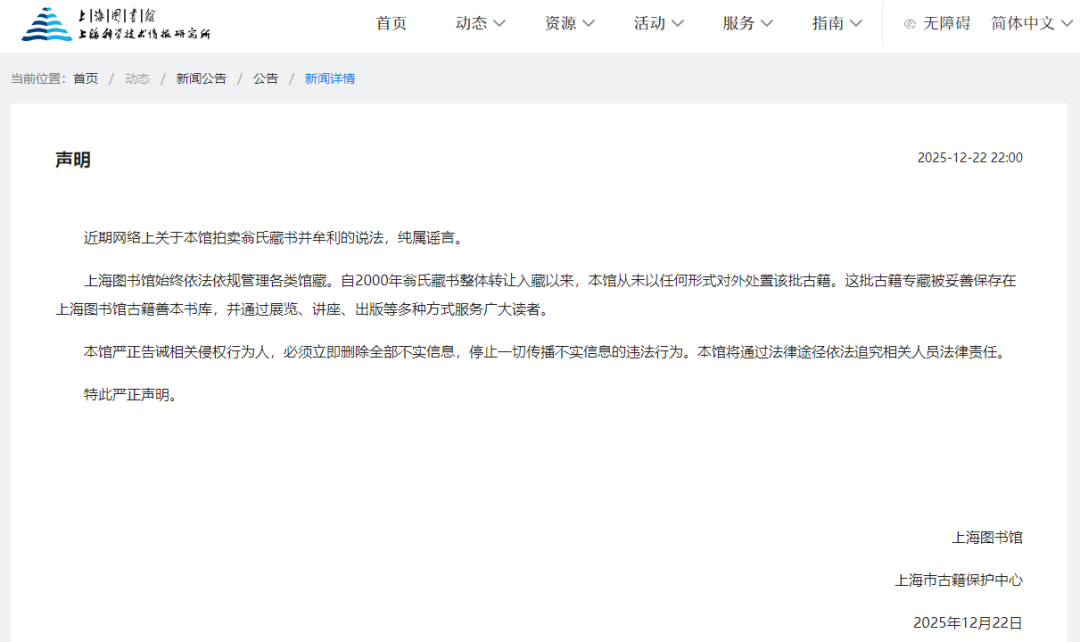Click the 无障碍 accessibility eye icon
The width and height of the screenshot is (1080, 642).
pyautogui.click(x=910, y=24)
